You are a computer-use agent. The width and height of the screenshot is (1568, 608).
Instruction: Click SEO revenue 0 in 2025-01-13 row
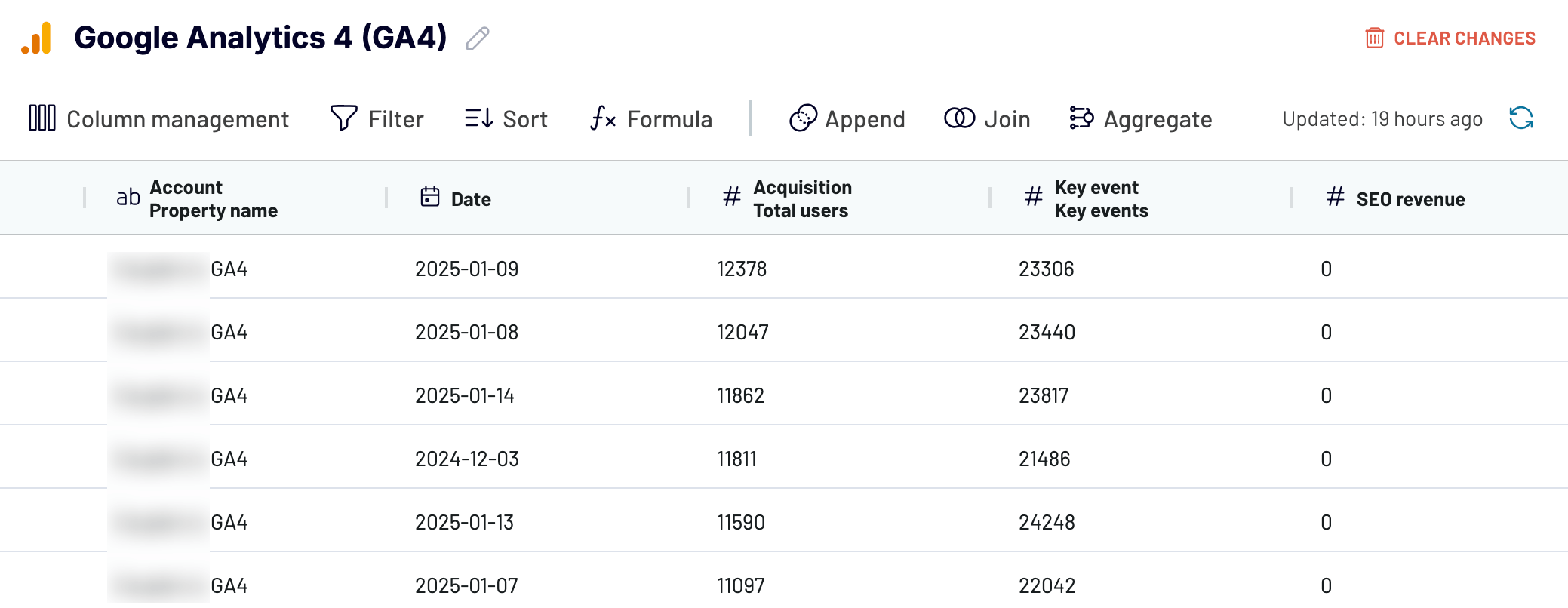(1326, 523)
